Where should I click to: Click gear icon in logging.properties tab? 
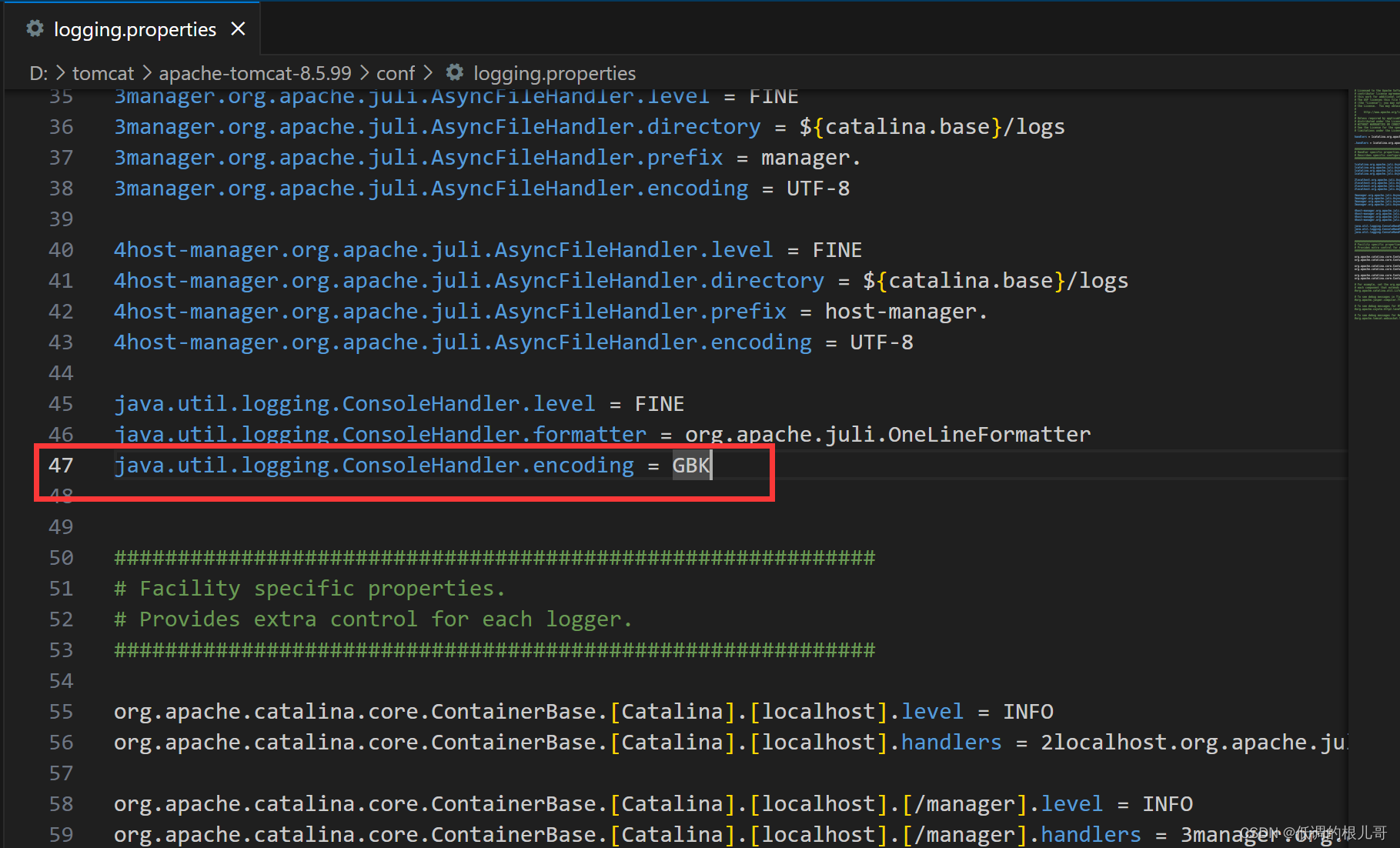pyautogui.click(x=35, y=29)
